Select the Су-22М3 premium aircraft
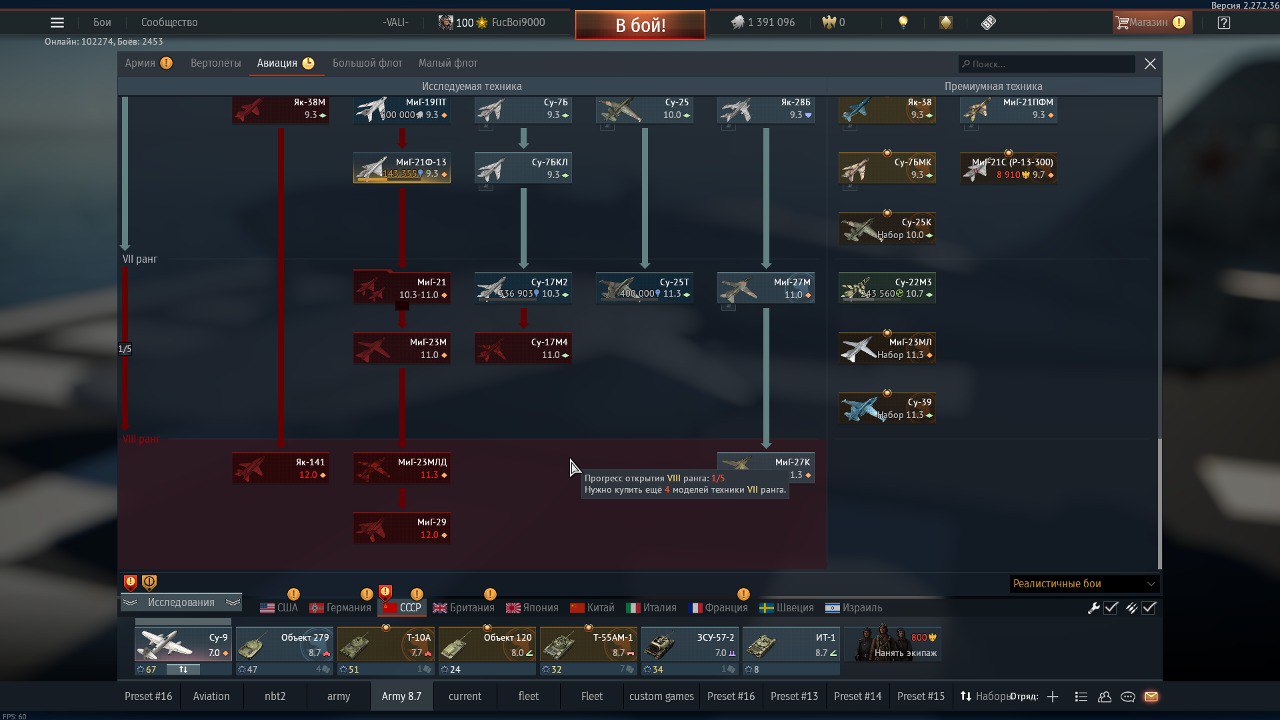 pos(887,288)
